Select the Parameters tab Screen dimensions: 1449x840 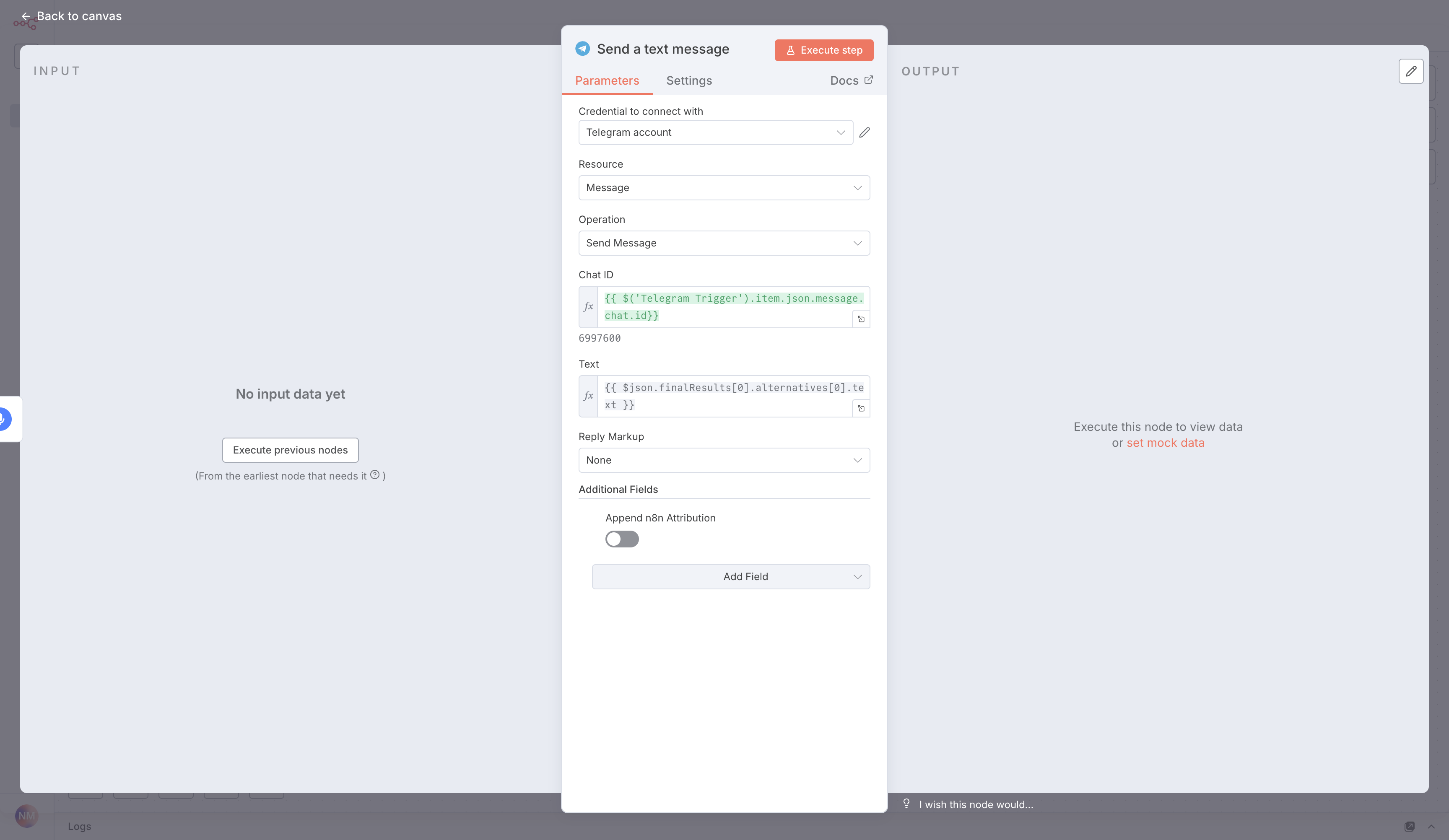(x=607, y=80)
